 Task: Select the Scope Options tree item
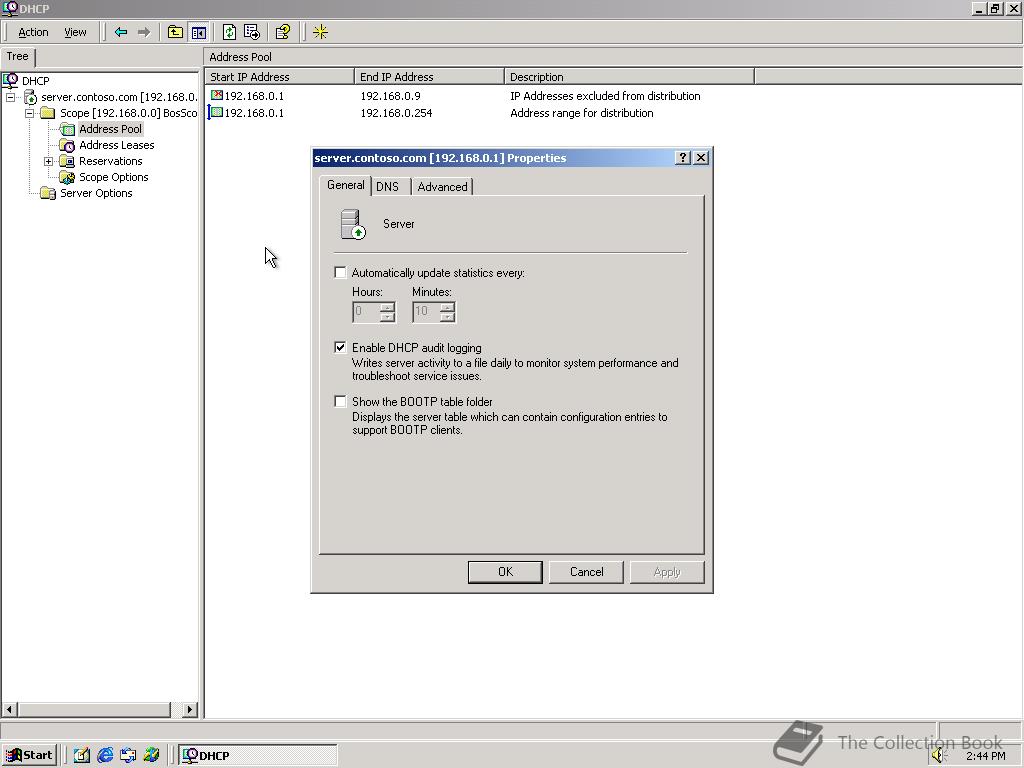coord(114,177)
